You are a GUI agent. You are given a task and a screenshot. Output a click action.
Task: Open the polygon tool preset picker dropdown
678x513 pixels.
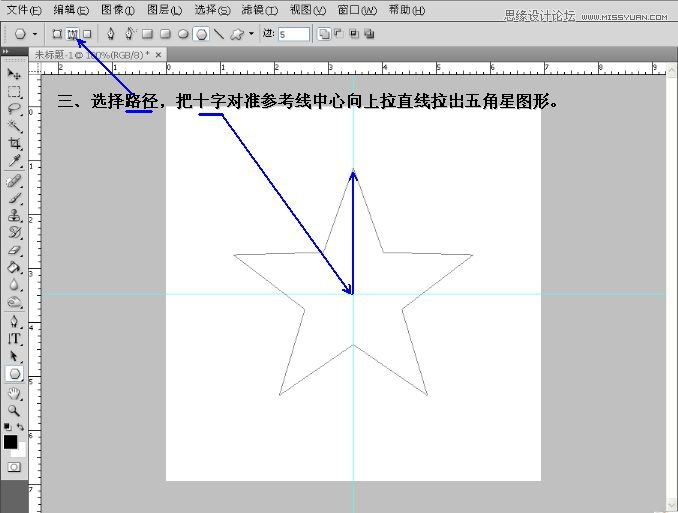(x=35, y=34)
